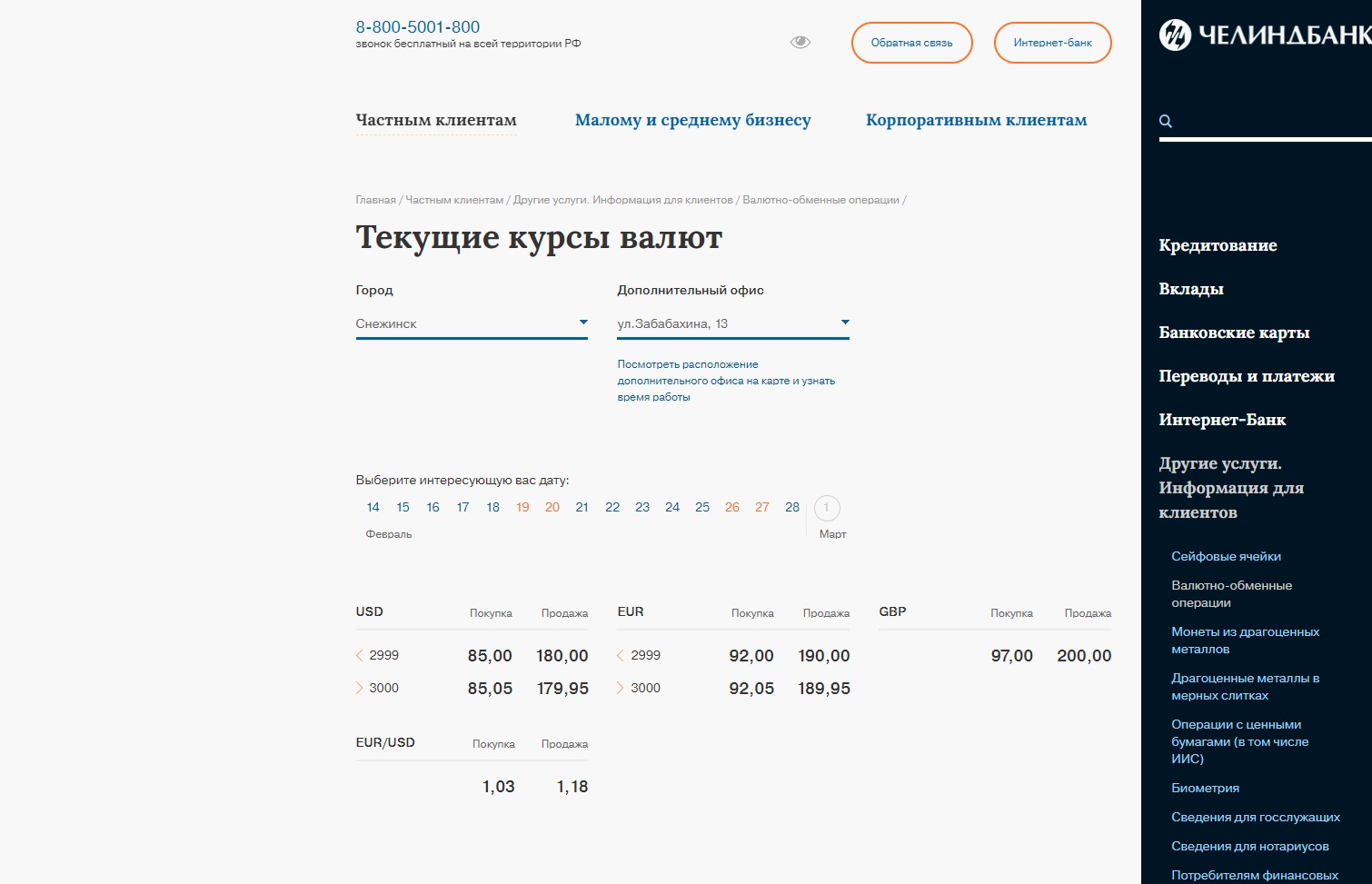Screen dimensions: 1372x884
Task: Click the USD 3000 greater-than arrow icon
Action: click(360, 688)
